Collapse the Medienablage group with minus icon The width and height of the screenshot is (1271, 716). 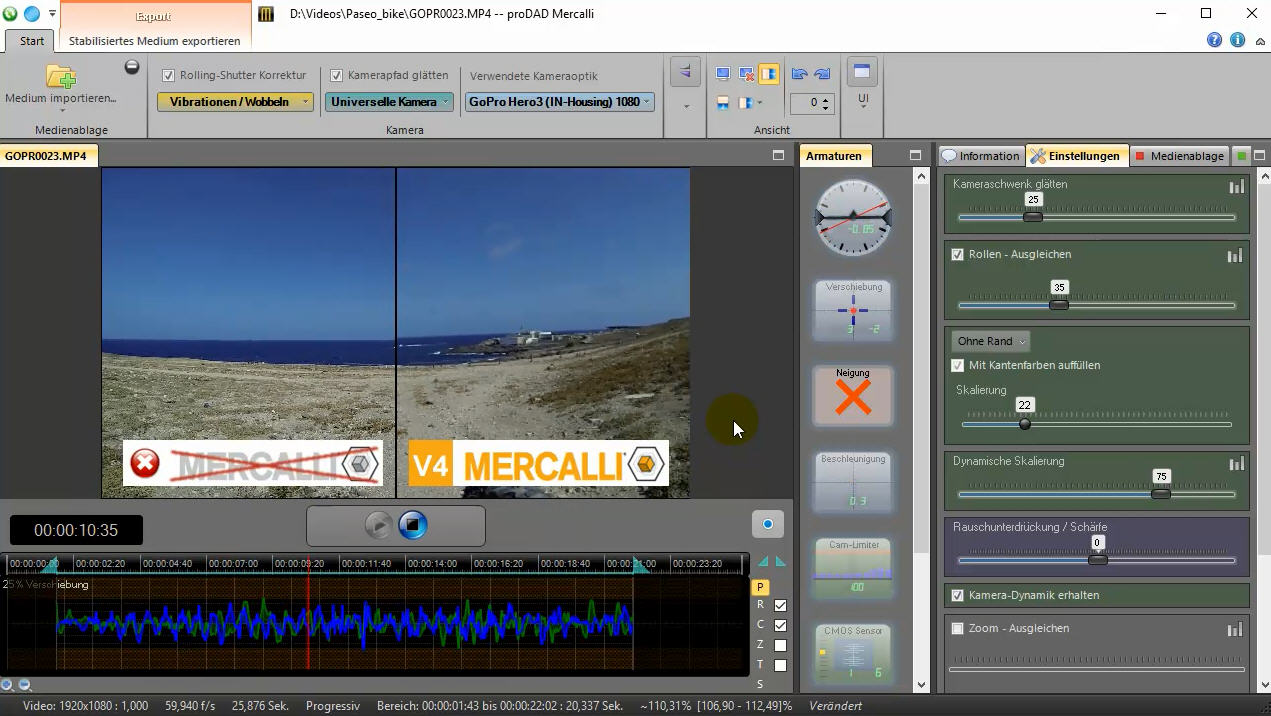[x=132, y=67]
